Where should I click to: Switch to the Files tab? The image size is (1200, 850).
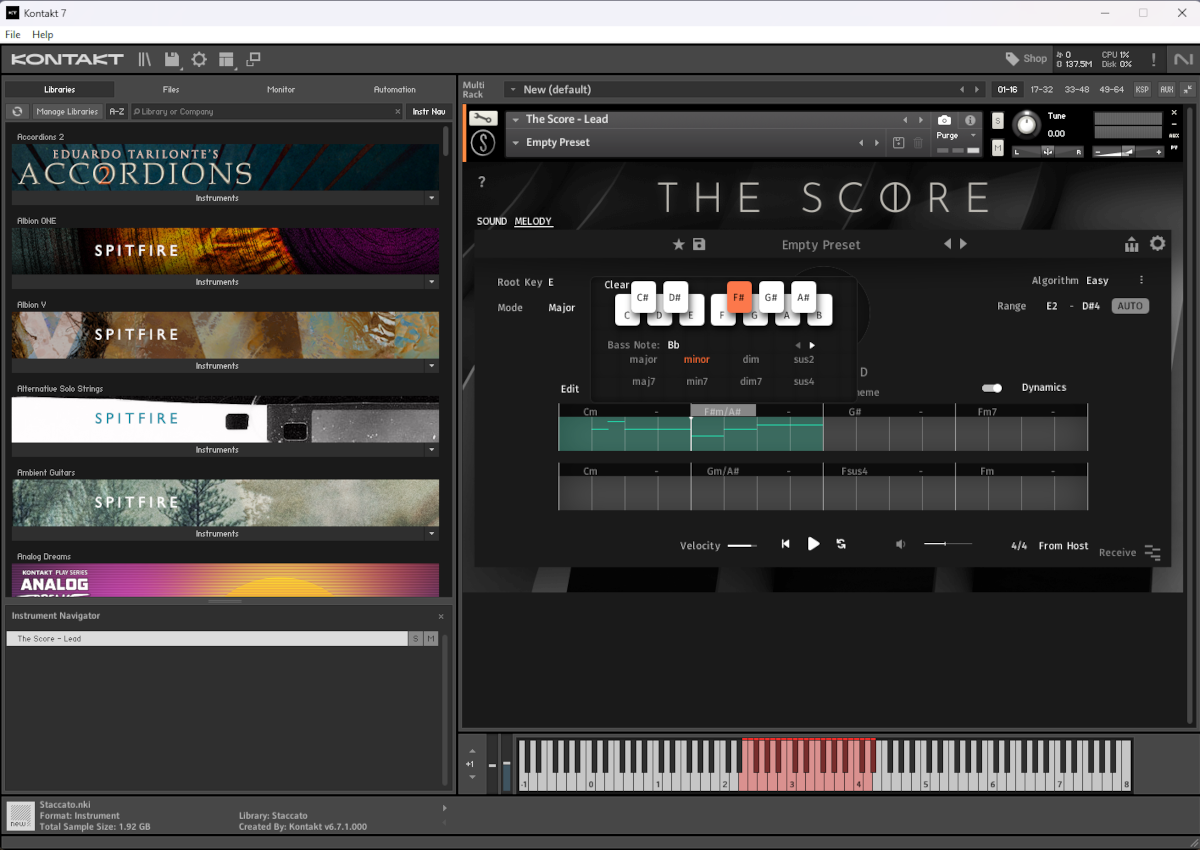click(x=171, y=90)
